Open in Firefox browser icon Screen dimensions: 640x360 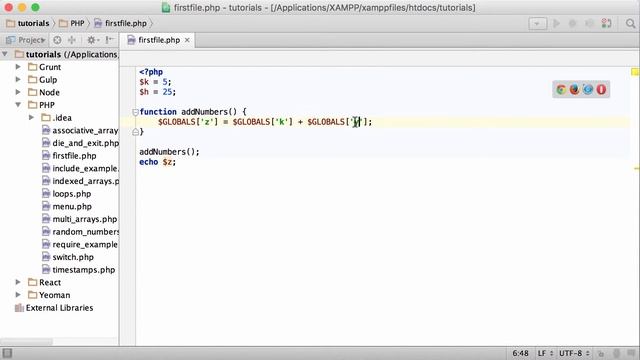[x=574, y=89]
